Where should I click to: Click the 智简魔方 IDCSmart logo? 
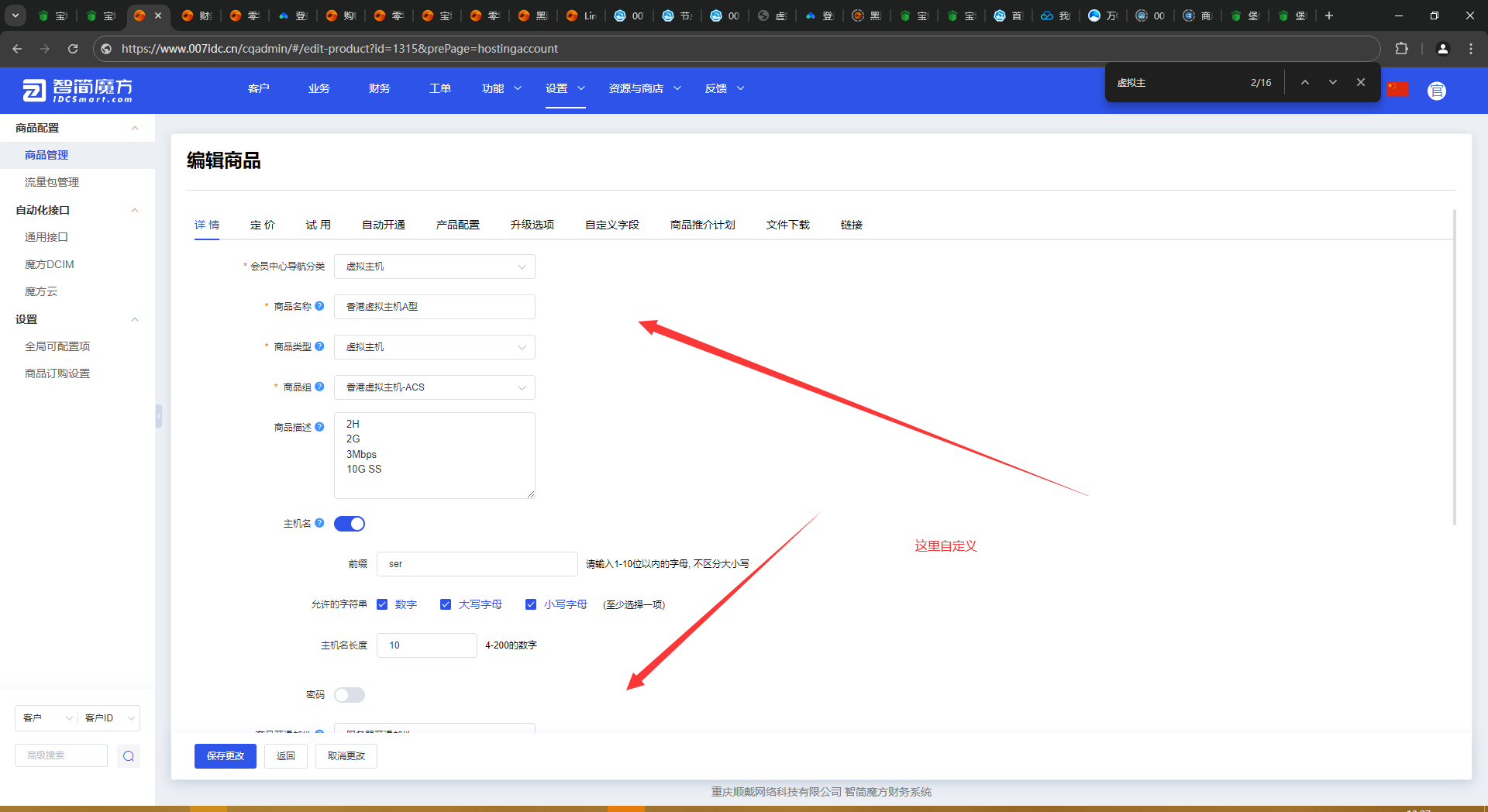pyautogui.click(x=77, y=91)
